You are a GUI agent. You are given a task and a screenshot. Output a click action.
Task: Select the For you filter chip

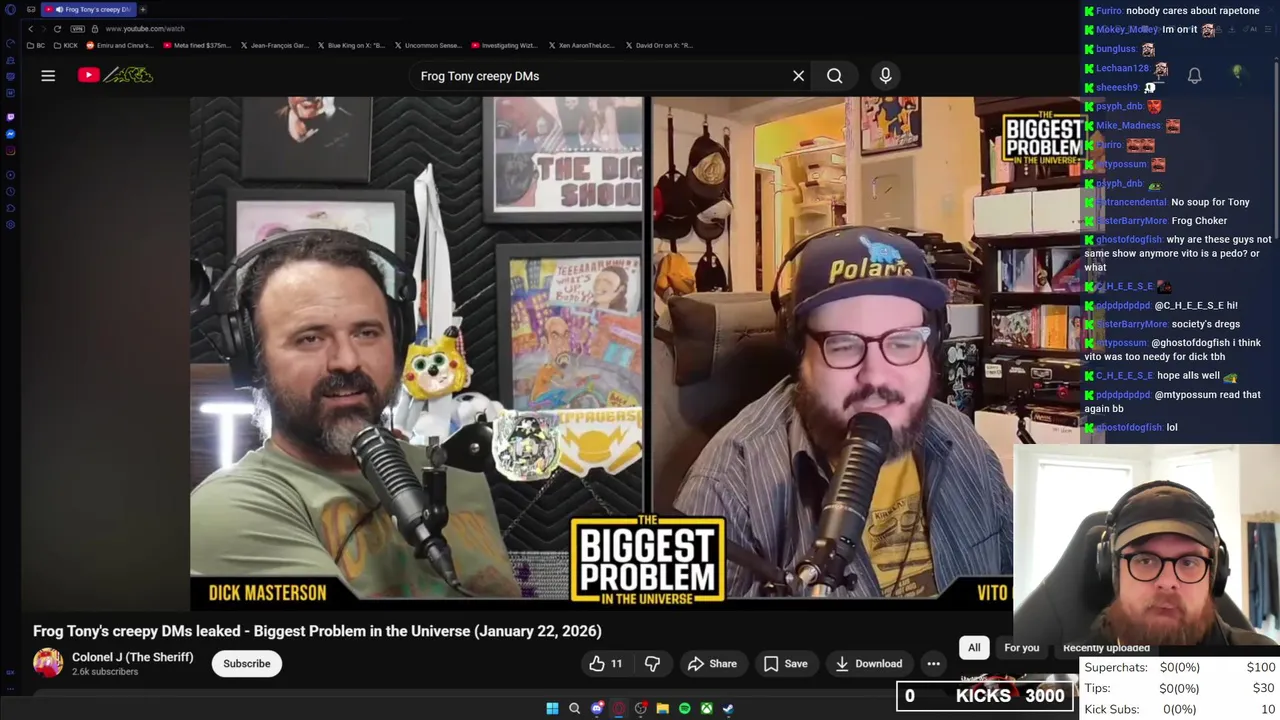(x=1022, y=647)
